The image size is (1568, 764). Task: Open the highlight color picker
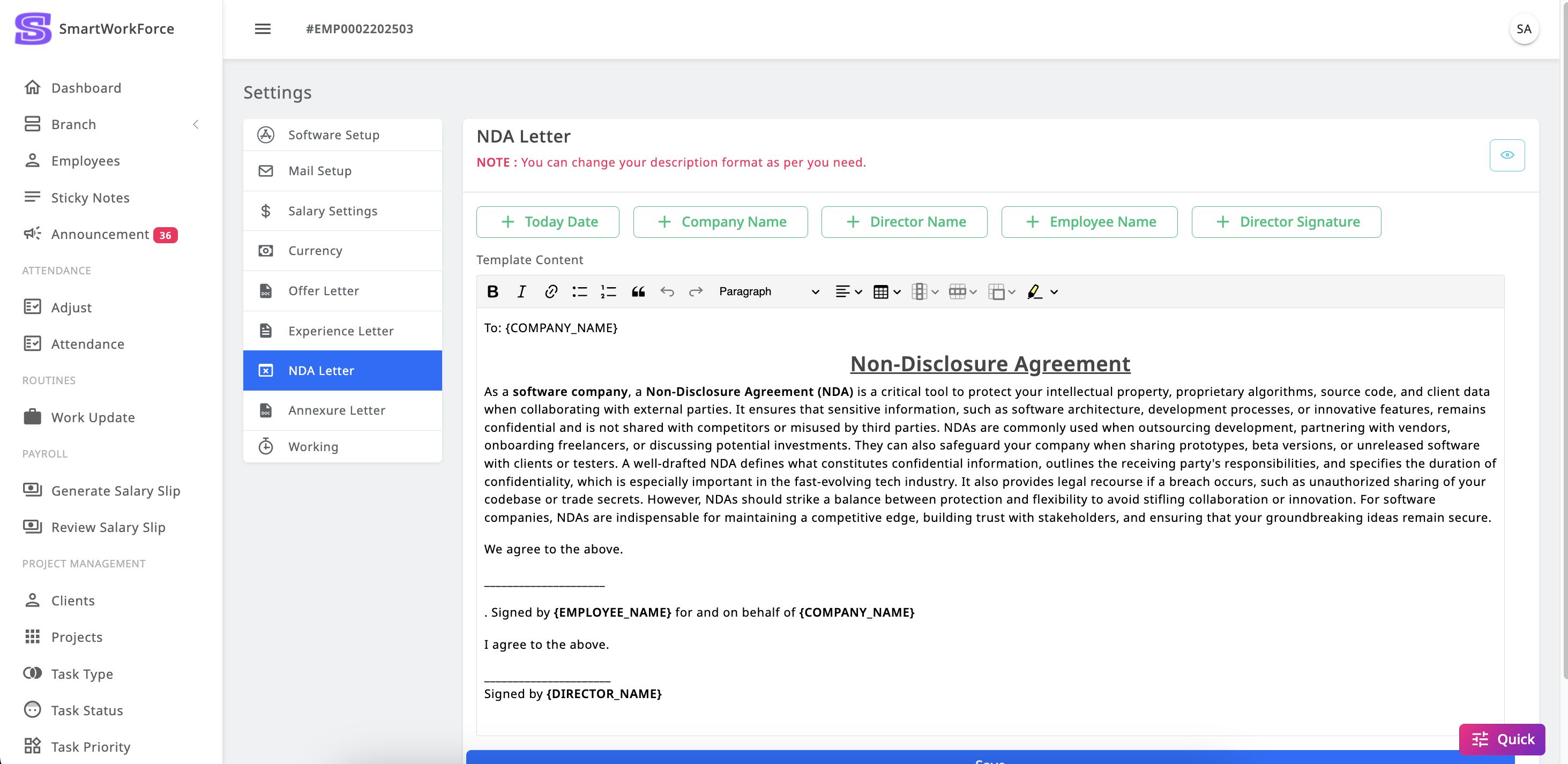[x=1054, y=291]
